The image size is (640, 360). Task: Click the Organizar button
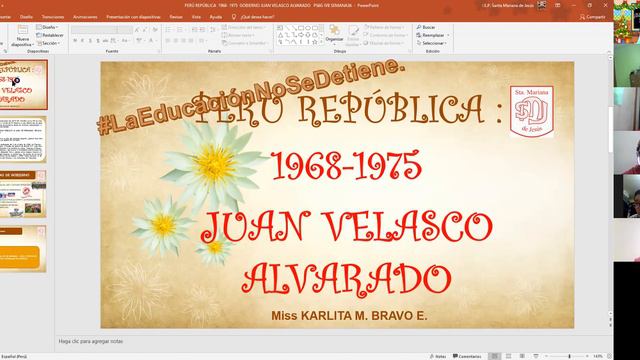[x=335, y=35]
